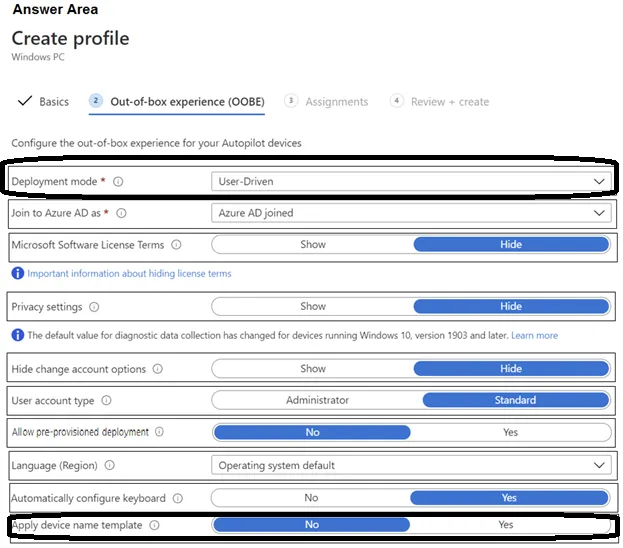Click info icon beside User account type
Viewport: 623px width, 548px height.
(x=106, y=400)
